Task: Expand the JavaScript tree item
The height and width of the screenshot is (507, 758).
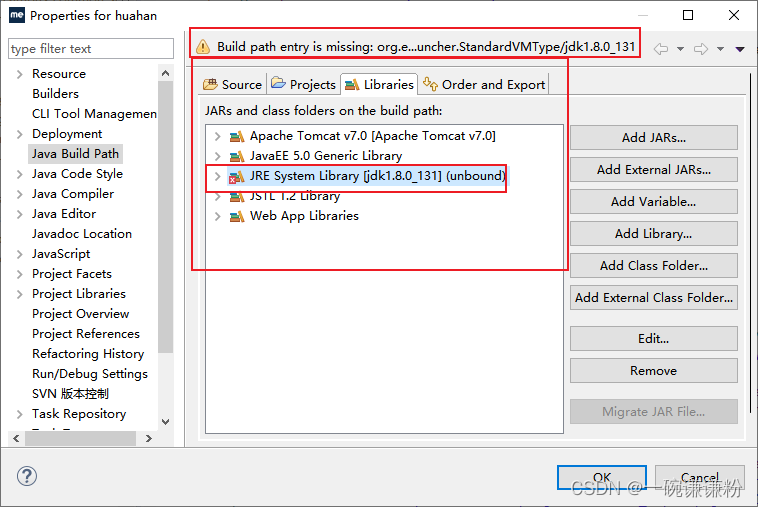Action: click(x=19, y=254)
